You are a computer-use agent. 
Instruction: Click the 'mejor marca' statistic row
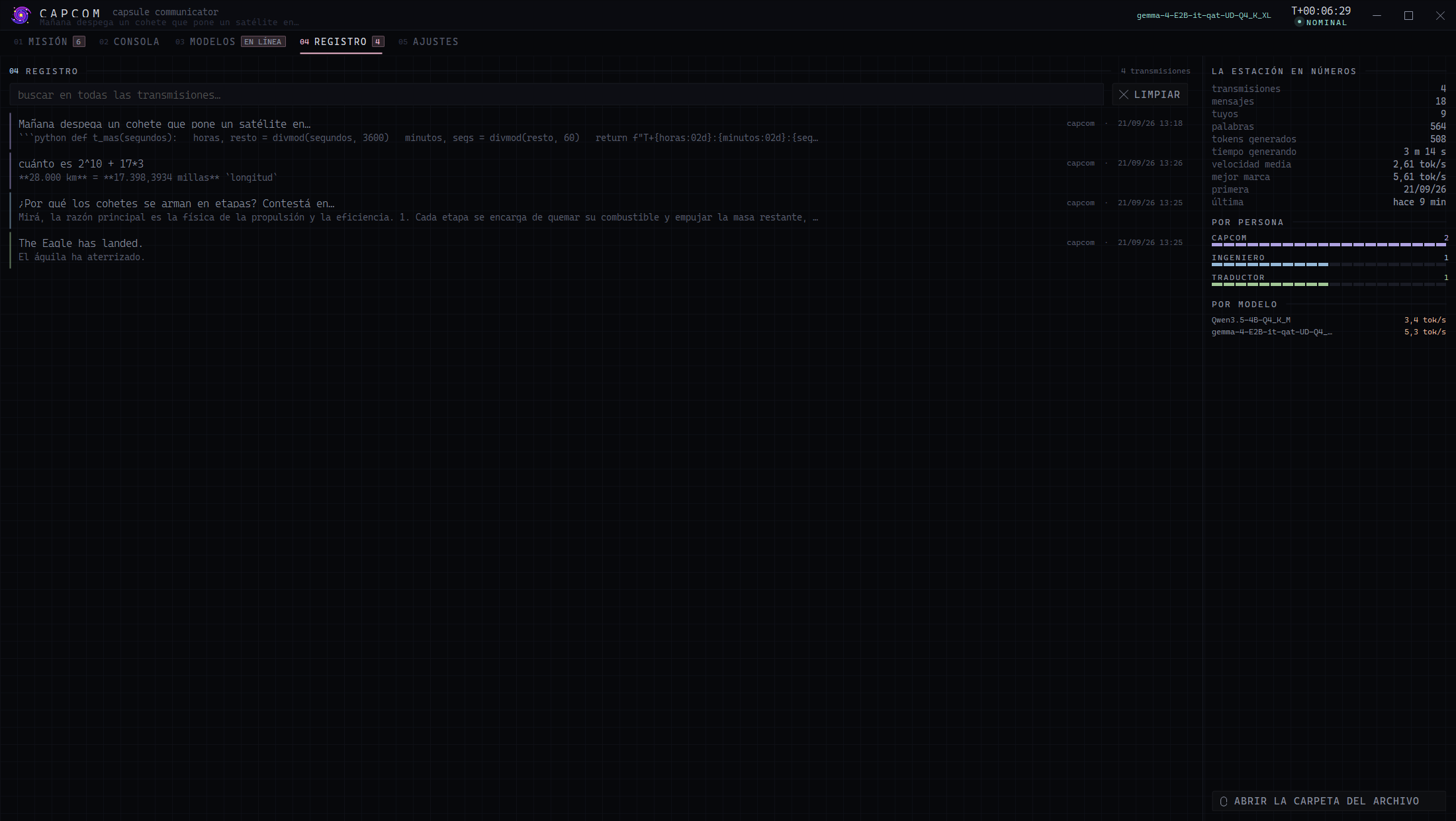click(1328, 177)
